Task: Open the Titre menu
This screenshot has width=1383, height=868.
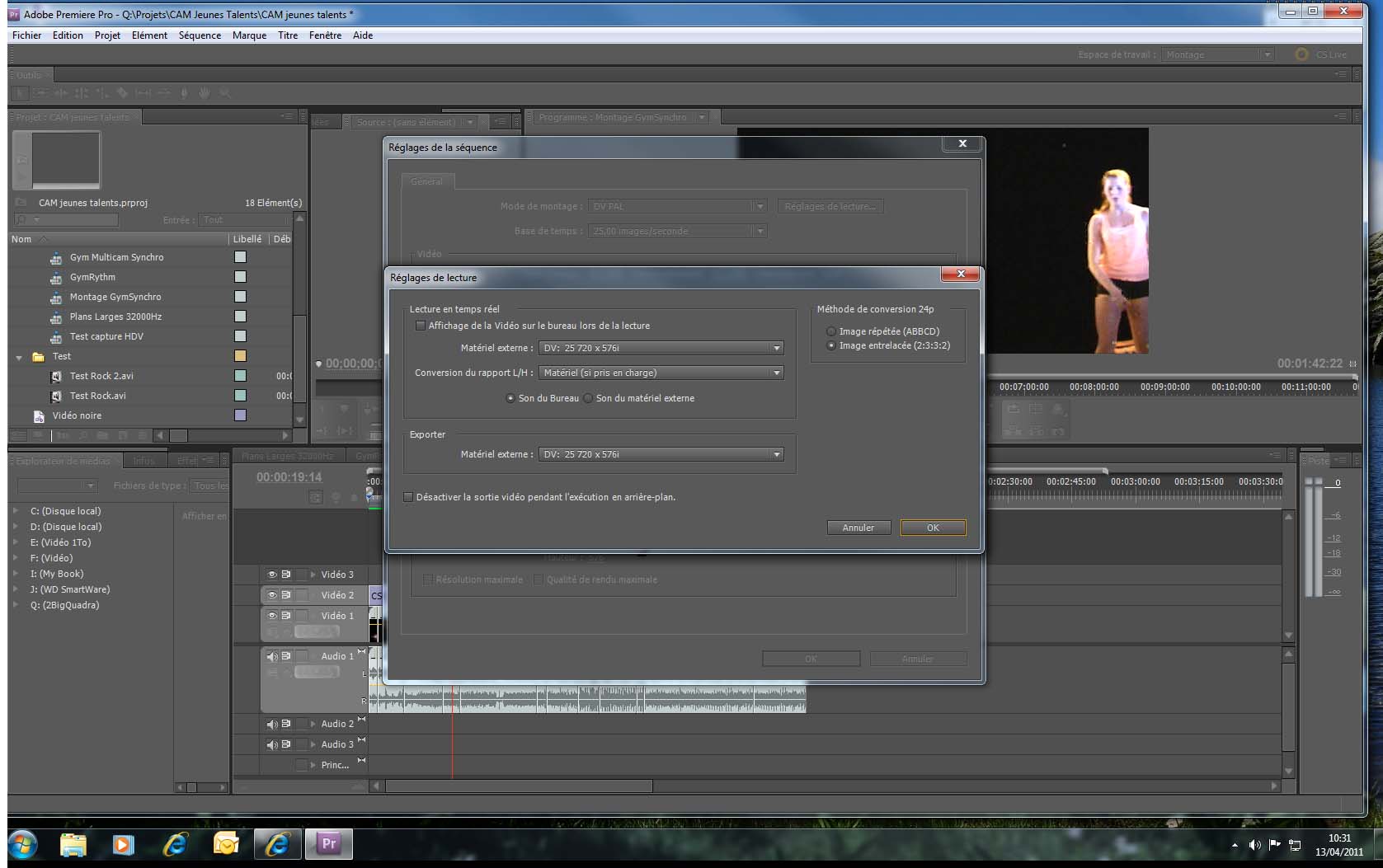Action: [288, 35]
